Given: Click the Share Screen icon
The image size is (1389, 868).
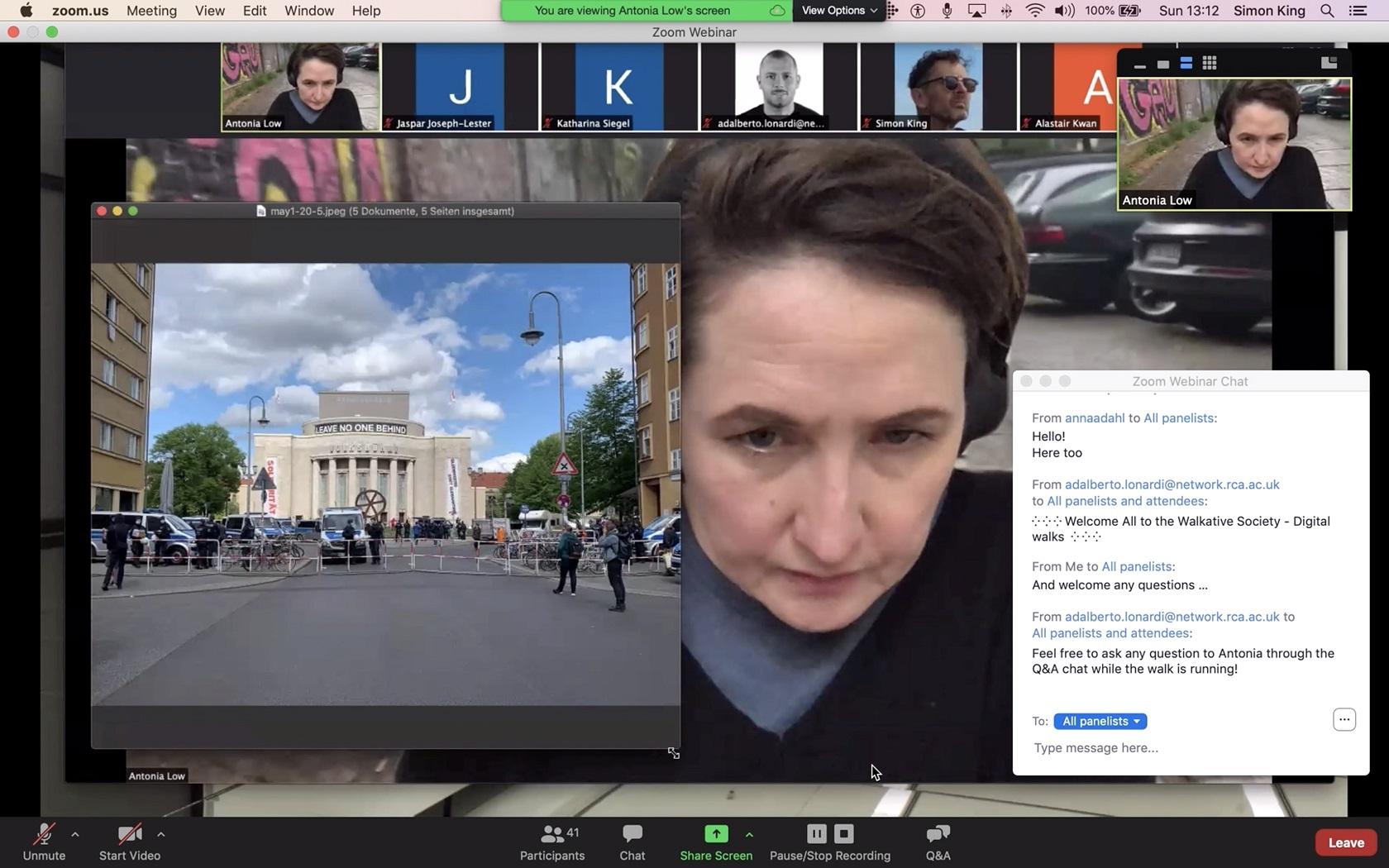Looking at the screenshot, I should [716, 834].
